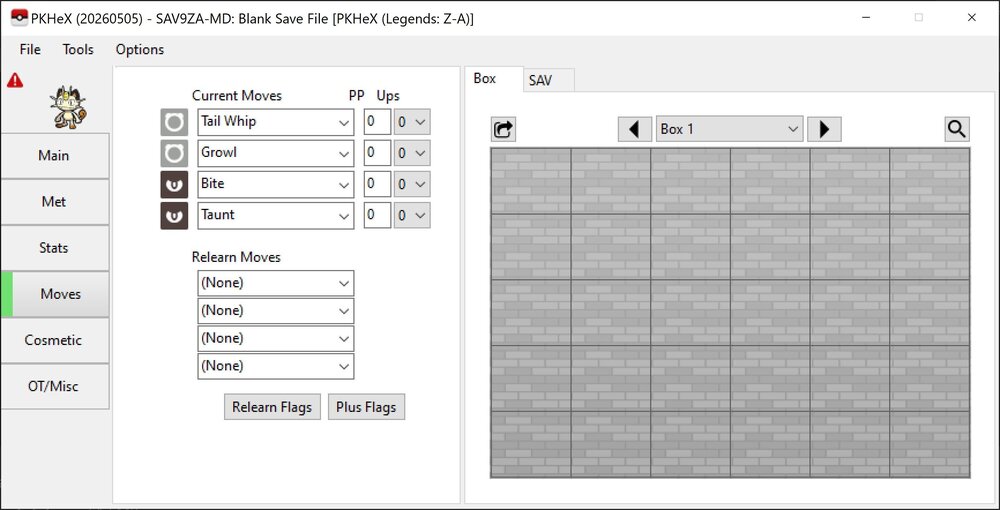The image size is (1000, 510).
Task: Open the File menu
Action: coord(30,50)
